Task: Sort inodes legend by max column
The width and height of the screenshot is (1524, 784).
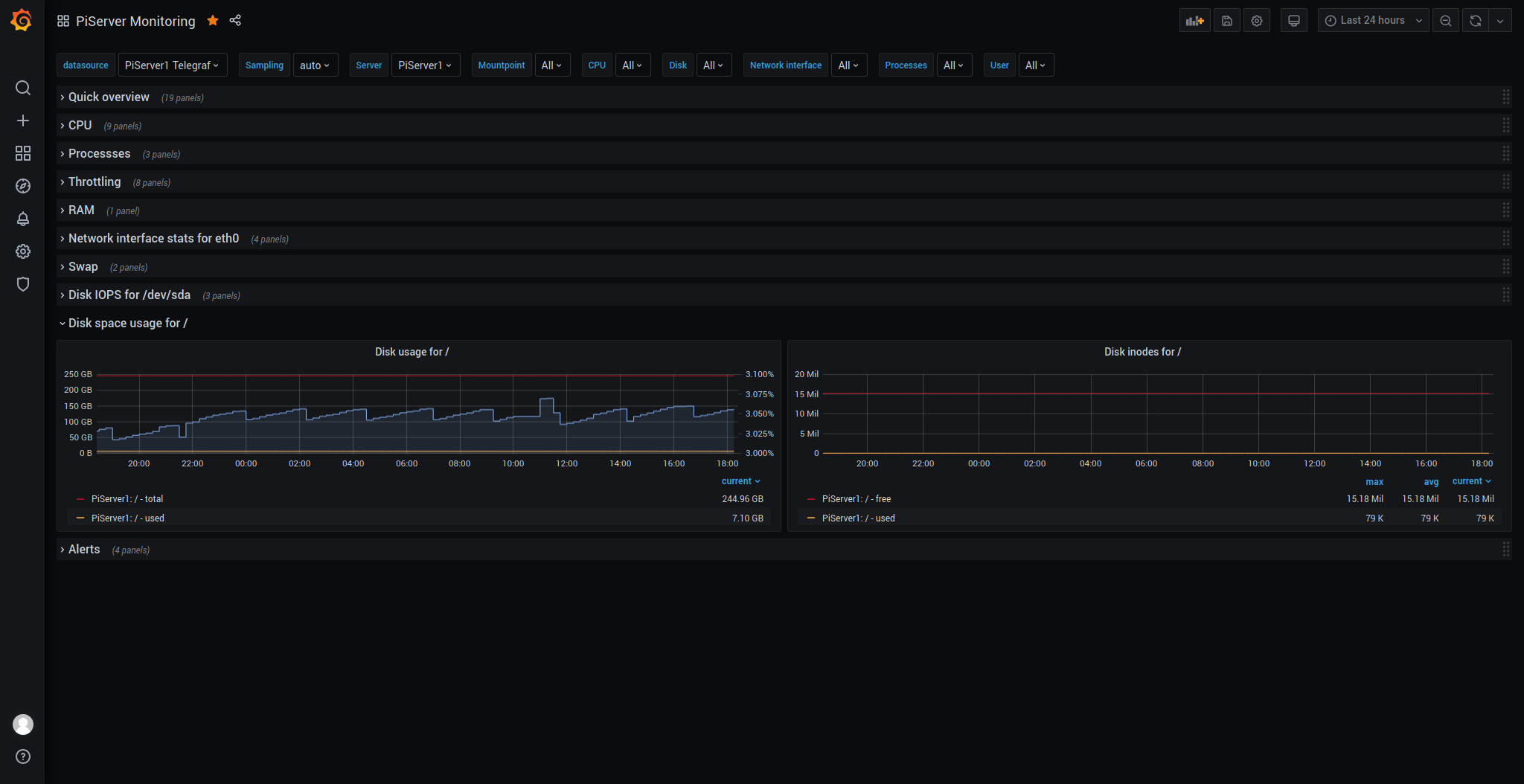Action: (x=1374, y=482)
